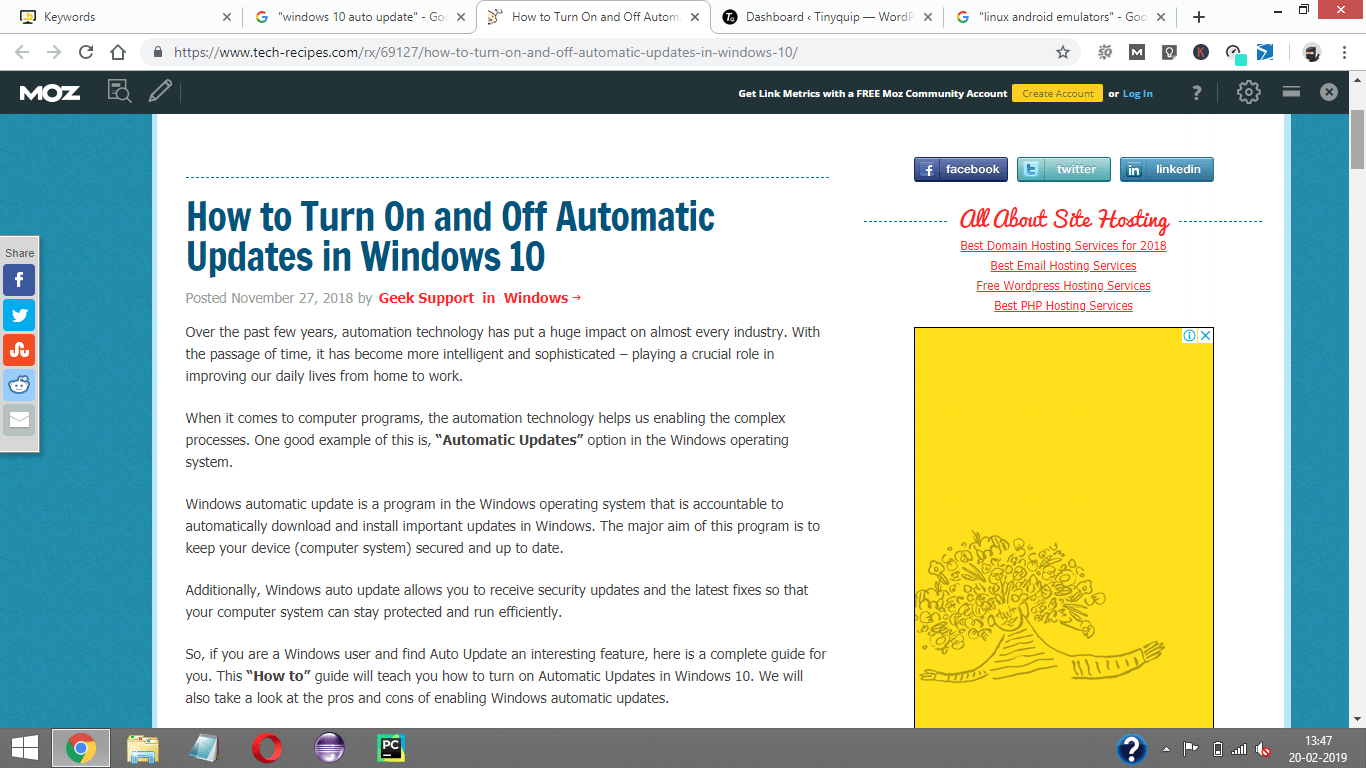Click the linkedin button above sidebar

tap(1166, 169)
